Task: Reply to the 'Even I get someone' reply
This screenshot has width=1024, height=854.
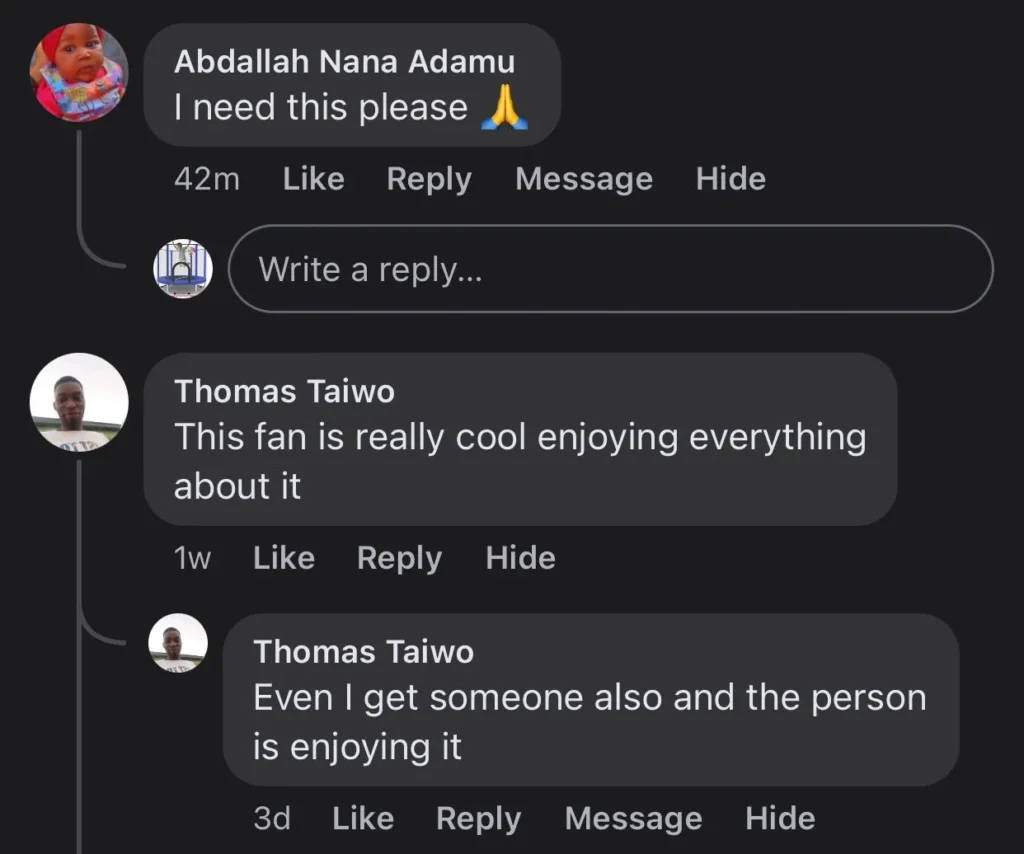Action: (478, 819)
